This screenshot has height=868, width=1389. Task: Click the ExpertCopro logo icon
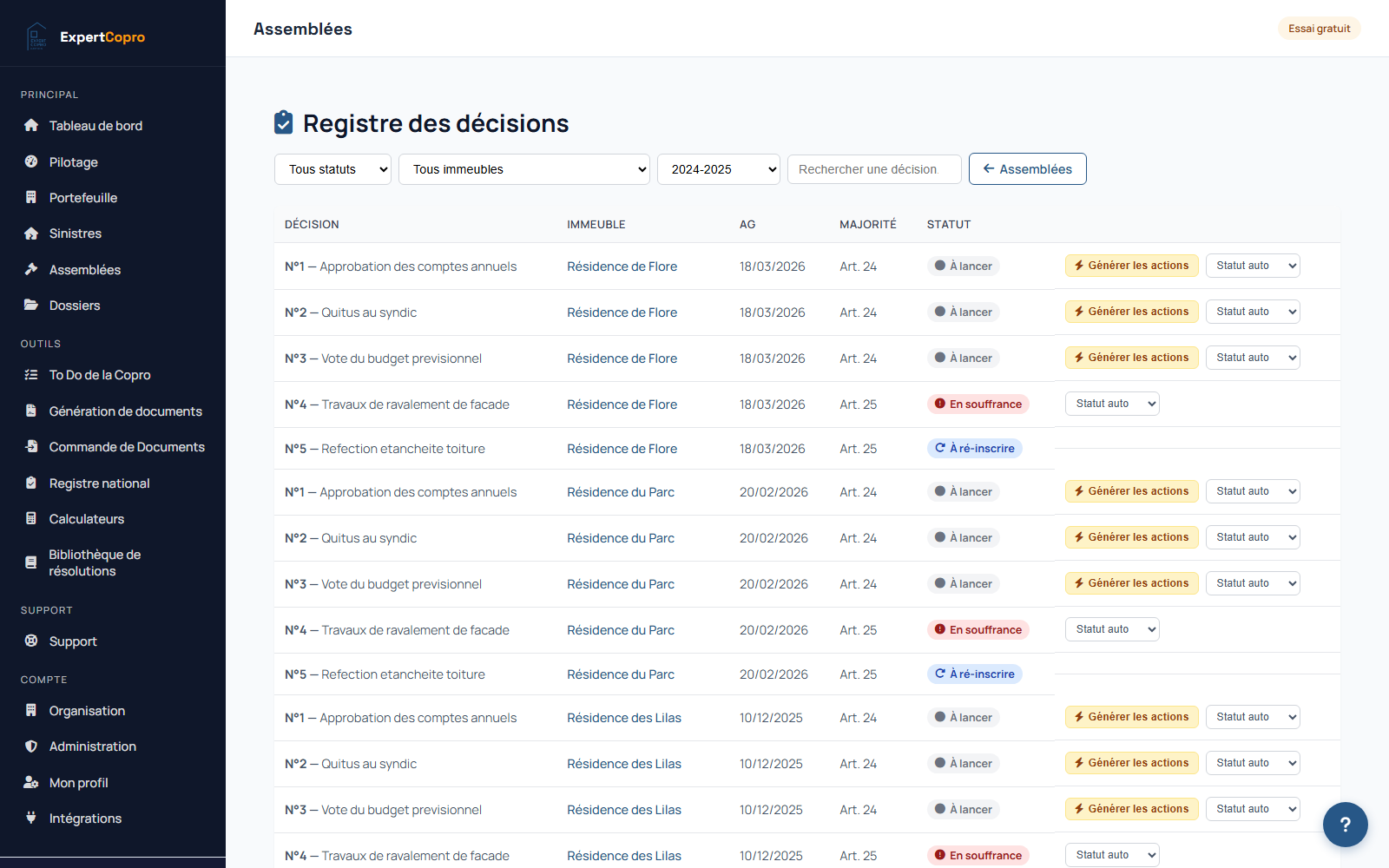[37, 36]
